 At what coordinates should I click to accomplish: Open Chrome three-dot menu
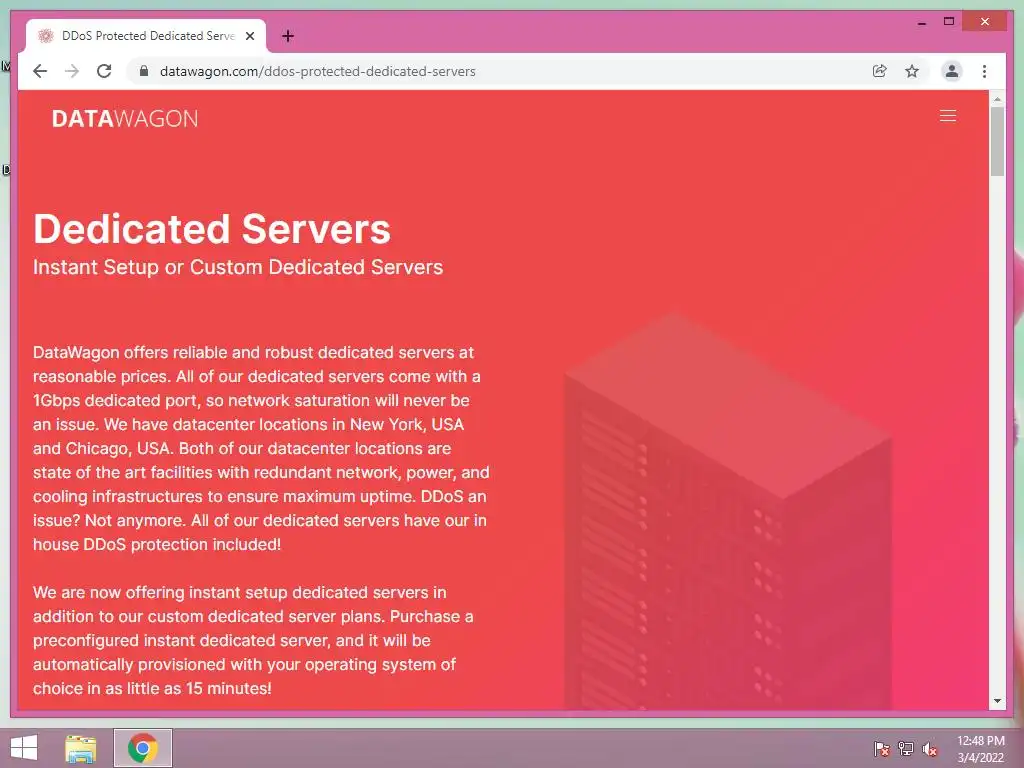point(984,71)
